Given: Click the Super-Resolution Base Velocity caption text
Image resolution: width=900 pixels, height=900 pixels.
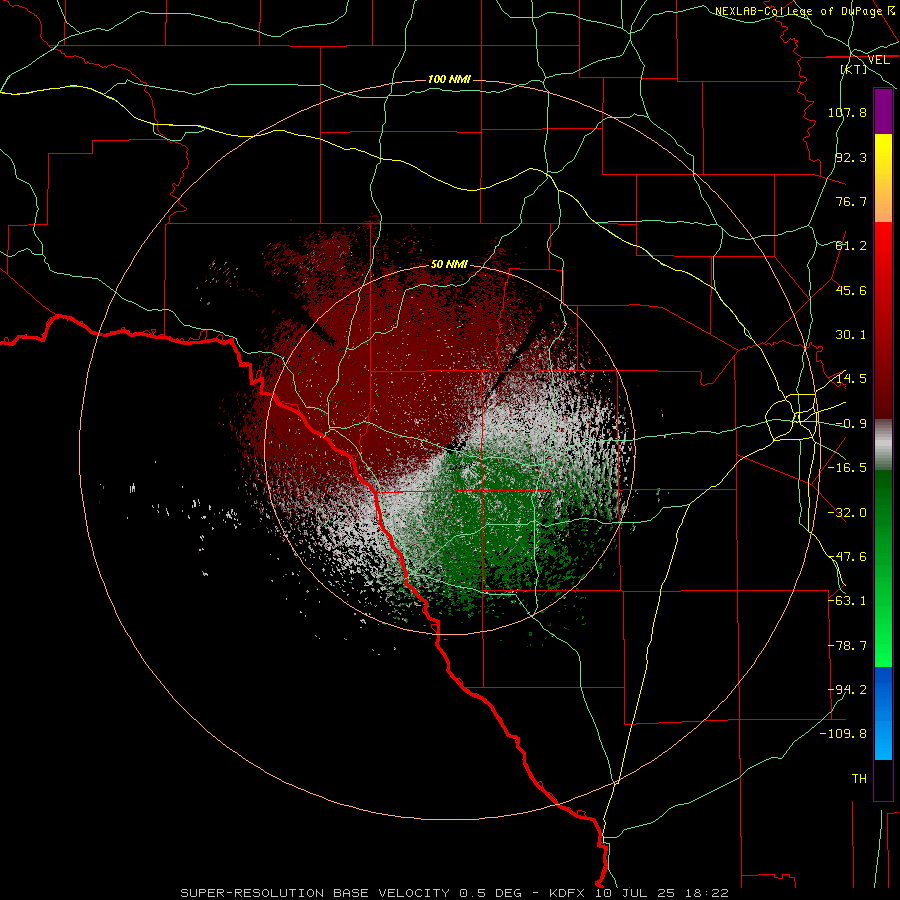Looking at the screenshot, I should click(x=455, y=893).
